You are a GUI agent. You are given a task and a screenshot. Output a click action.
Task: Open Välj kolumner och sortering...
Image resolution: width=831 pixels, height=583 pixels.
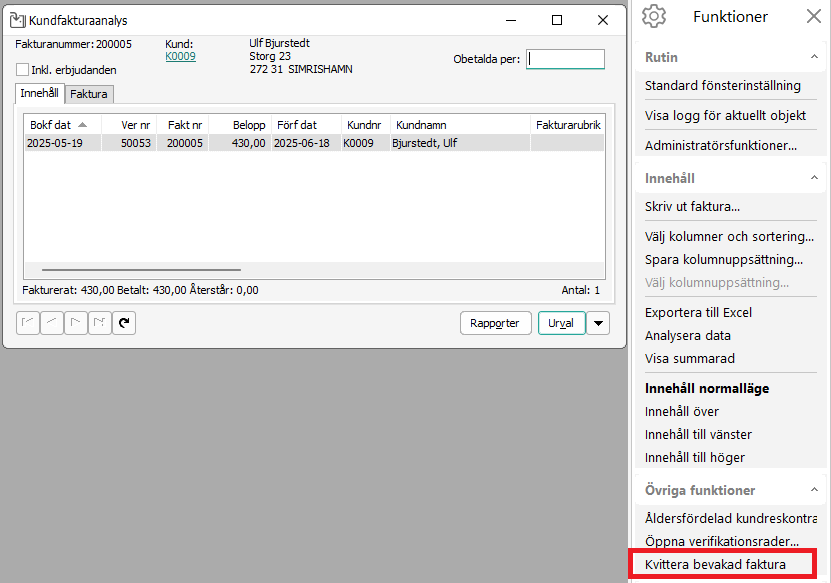pyautogui.click(x=729, y=236)
